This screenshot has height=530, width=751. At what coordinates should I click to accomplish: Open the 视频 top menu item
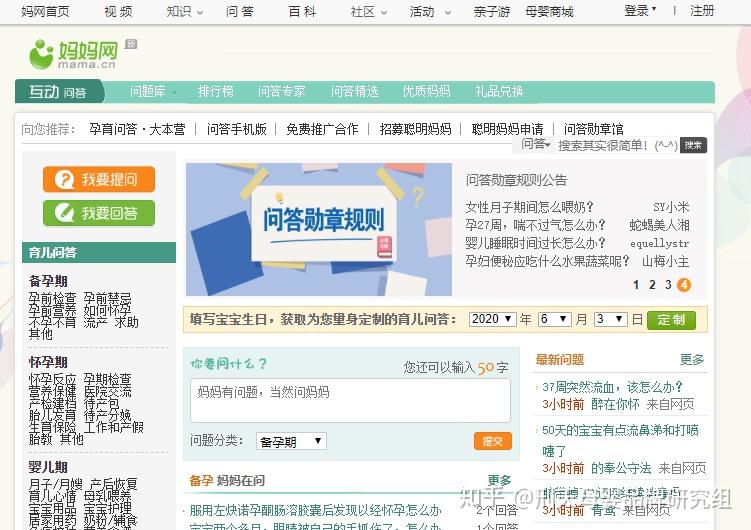(118, 11)
